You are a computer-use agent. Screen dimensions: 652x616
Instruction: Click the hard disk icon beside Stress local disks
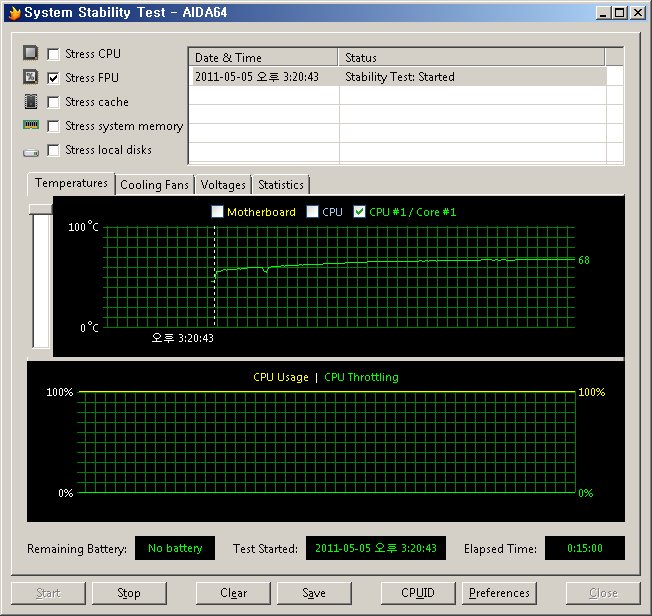coord(31,153)
